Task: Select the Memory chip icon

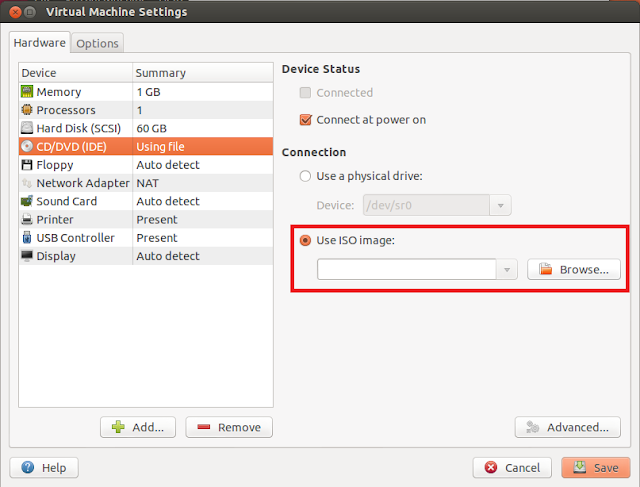Action: [x=27, y=92]
